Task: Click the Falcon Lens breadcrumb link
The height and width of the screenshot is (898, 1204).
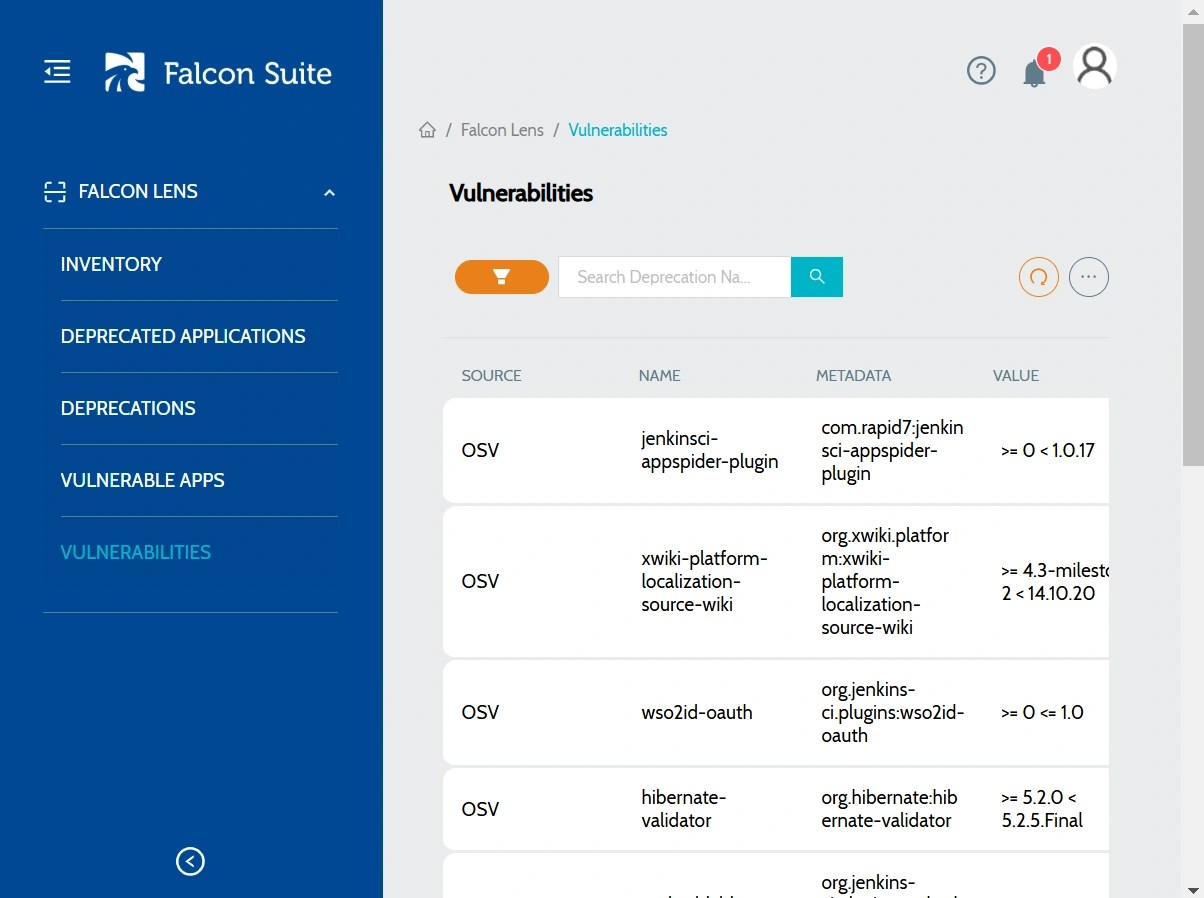Action: click(x=502, y=130)
